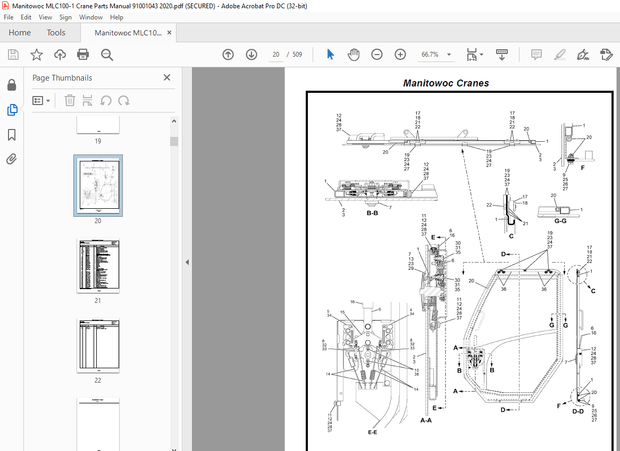
Task: Open the View menu
Action: [45, 17]
